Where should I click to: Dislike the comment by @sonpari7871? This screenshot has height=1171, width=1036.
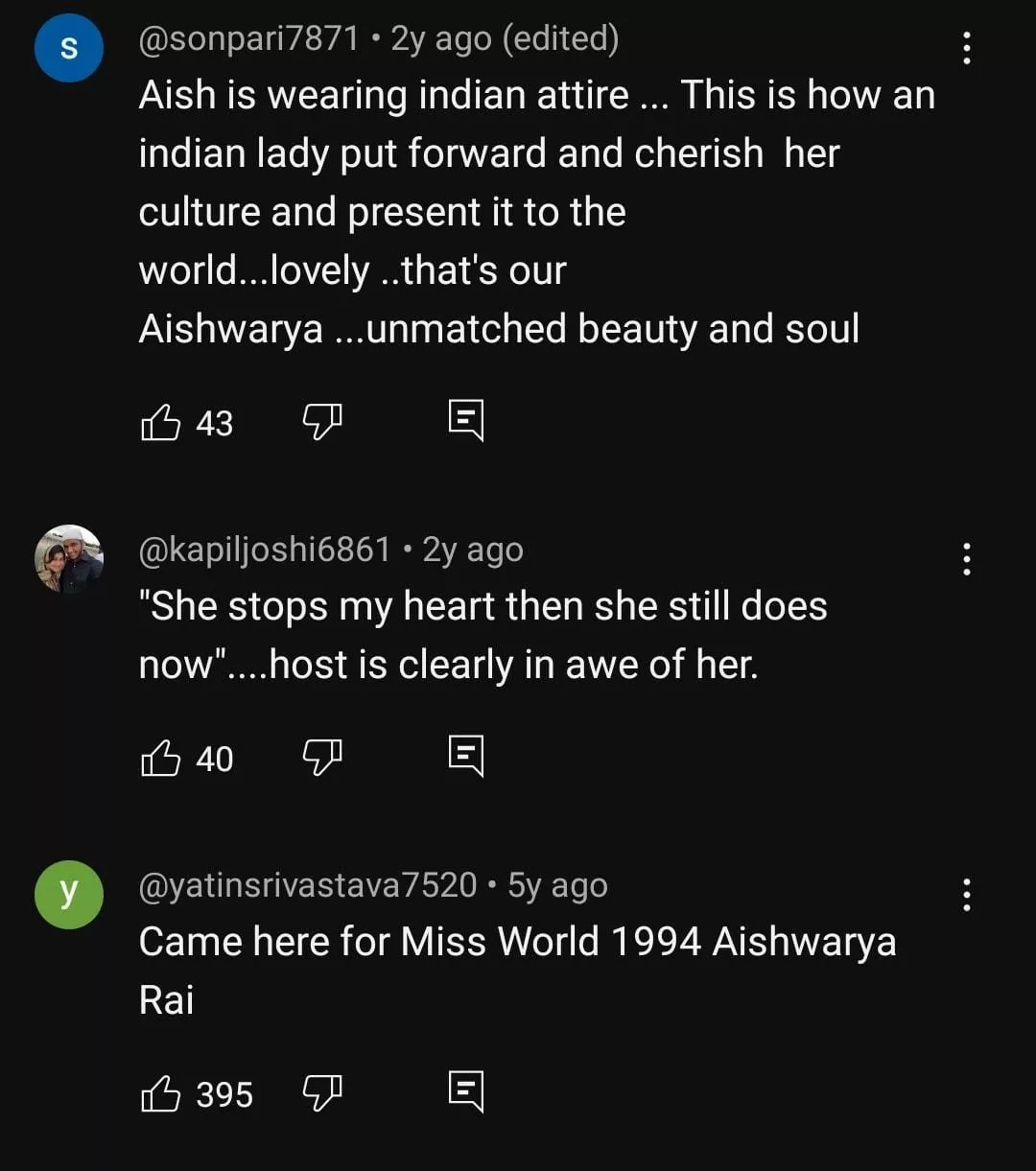pyautogui.click(x=322, y=422)
